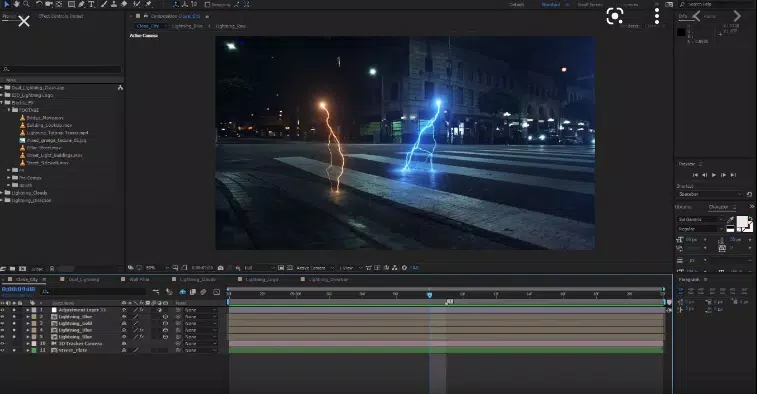Hide the Adjustment Layer 33 layer
This screenshot has height=394, width=757.
3,310
